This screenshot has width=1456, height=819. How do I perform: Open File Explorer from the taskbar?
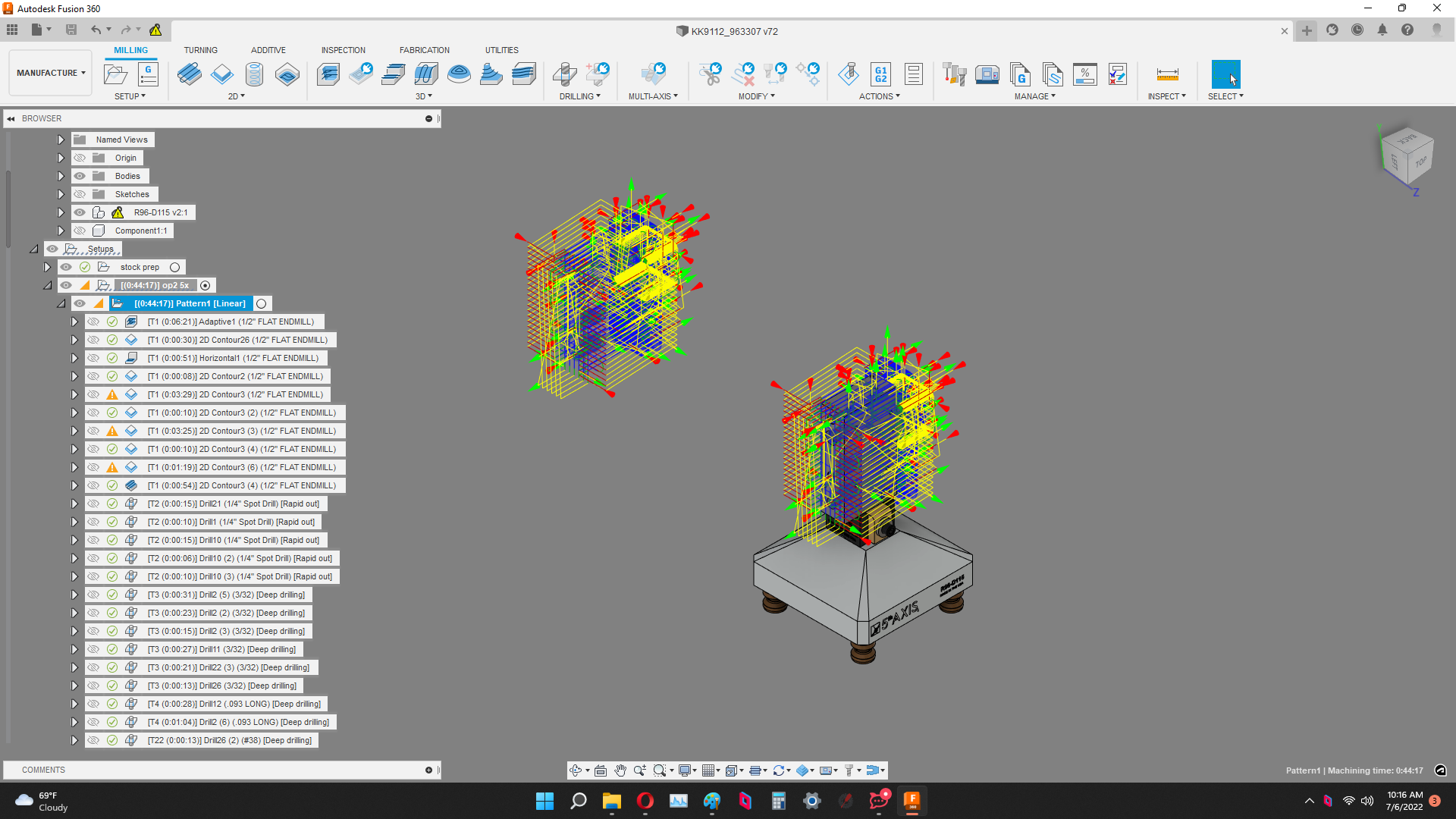[613, 802]
